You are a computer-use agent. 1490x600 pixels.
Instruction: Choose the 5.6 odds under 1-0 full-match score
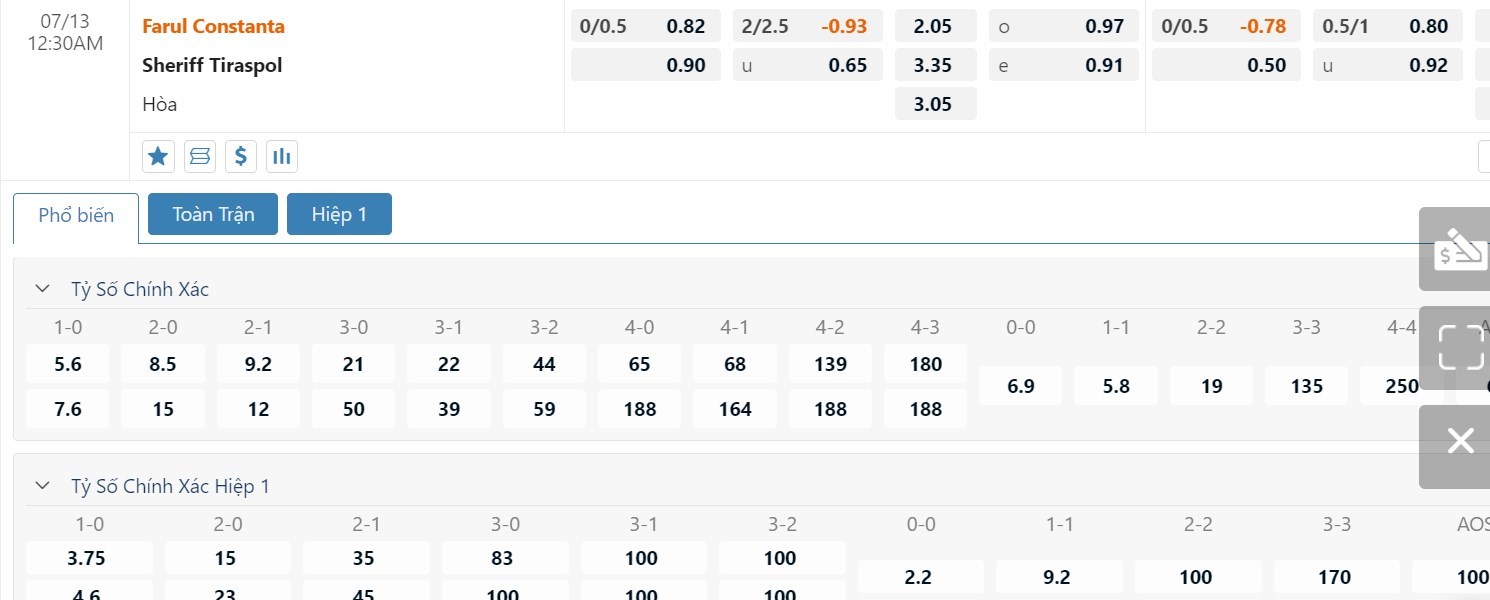[x=68, y=364]
